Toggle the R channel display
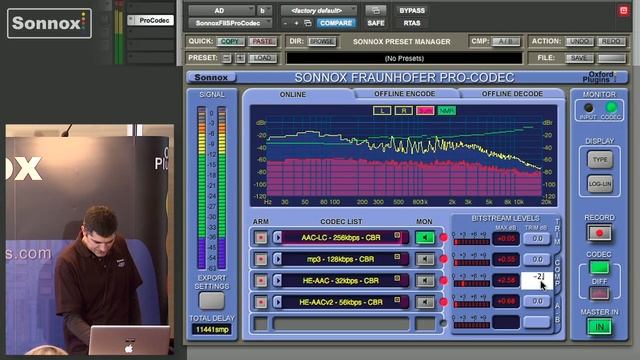 tap(403, 111)
